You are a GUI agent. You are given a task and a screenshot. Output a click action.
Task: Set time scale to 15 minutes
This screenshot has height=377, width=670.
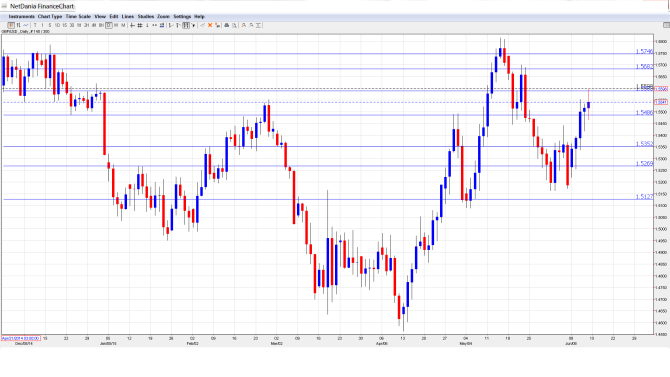65,25
